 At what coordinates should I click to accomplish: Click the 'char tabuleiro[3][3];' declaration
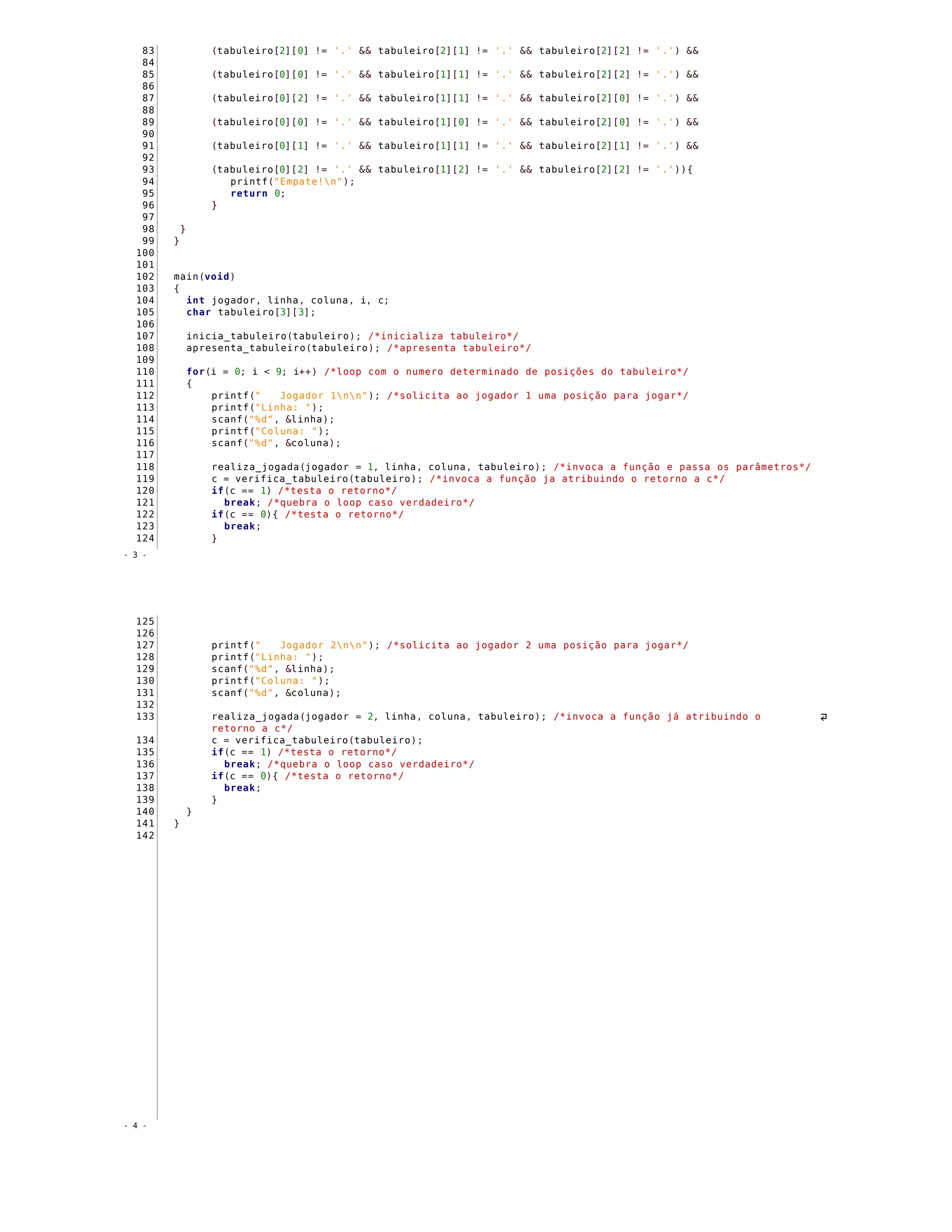pos(251,312)
